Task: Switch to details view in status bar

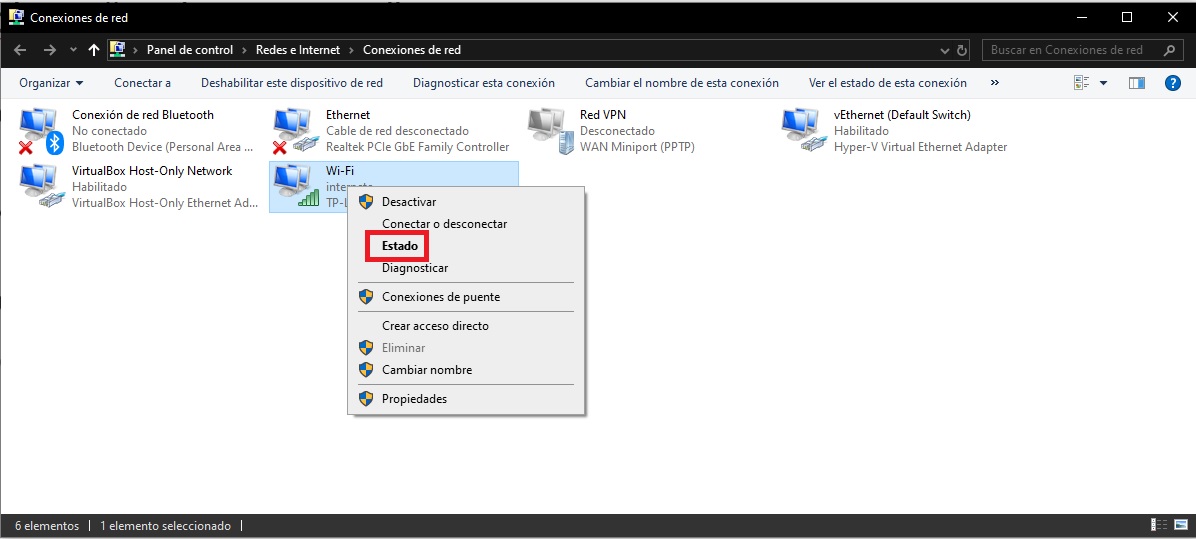Action: pos(1159,526)
